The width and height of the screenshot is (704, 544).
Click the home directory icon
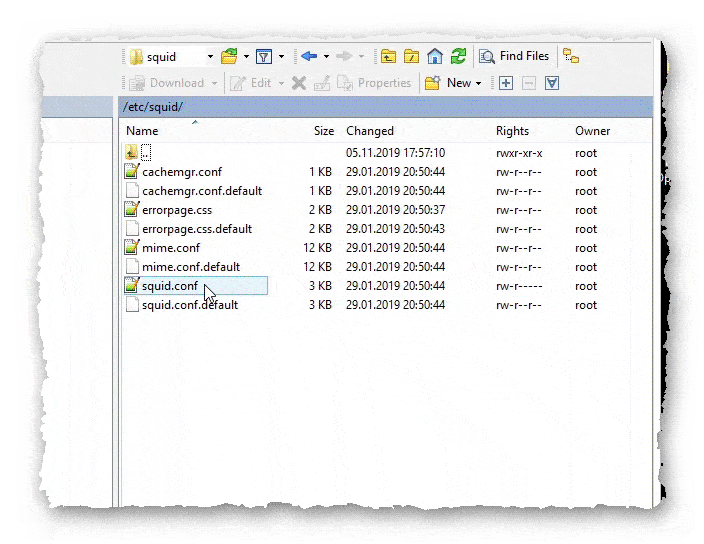tap(435, 57)
